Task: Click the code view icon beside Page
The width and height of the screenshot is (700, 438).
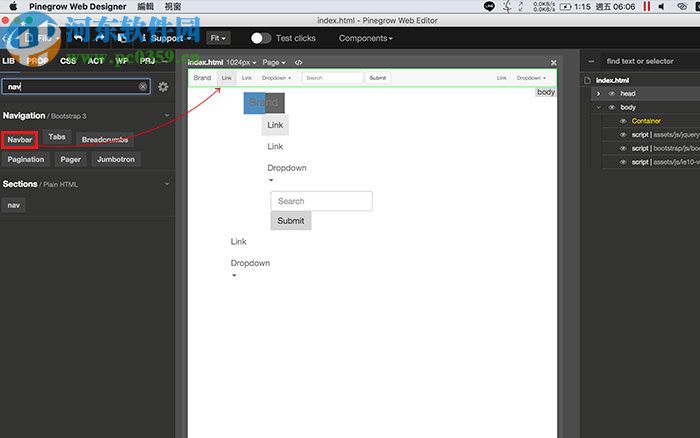Action: [x=299, y=63]
